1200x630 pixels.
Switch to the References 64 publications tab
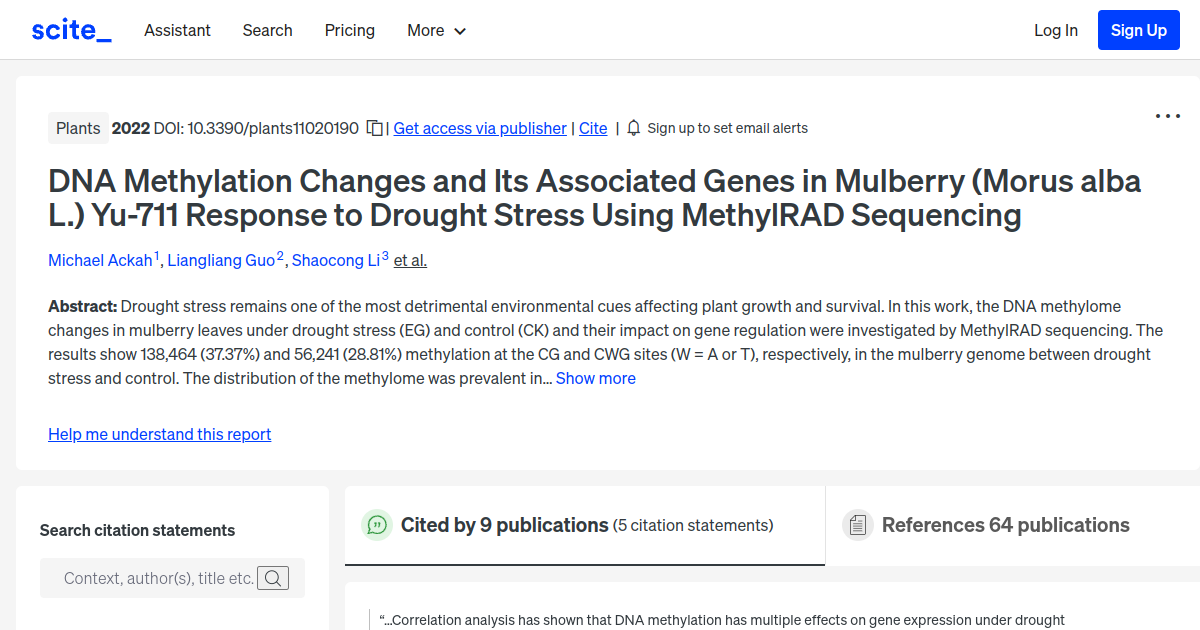pos(1005,524)
